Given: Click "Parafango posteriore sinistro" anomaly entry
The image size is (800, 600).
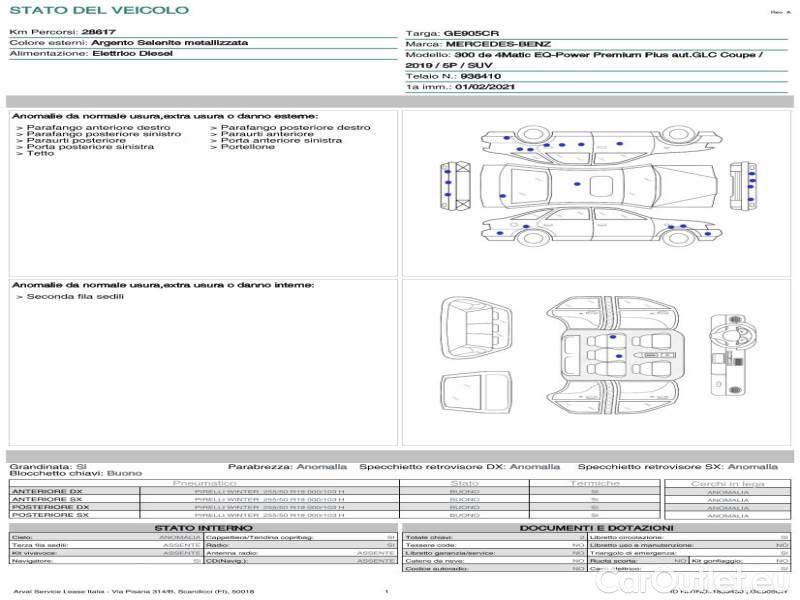Looking at the screenshot, I should pos(104,134).
